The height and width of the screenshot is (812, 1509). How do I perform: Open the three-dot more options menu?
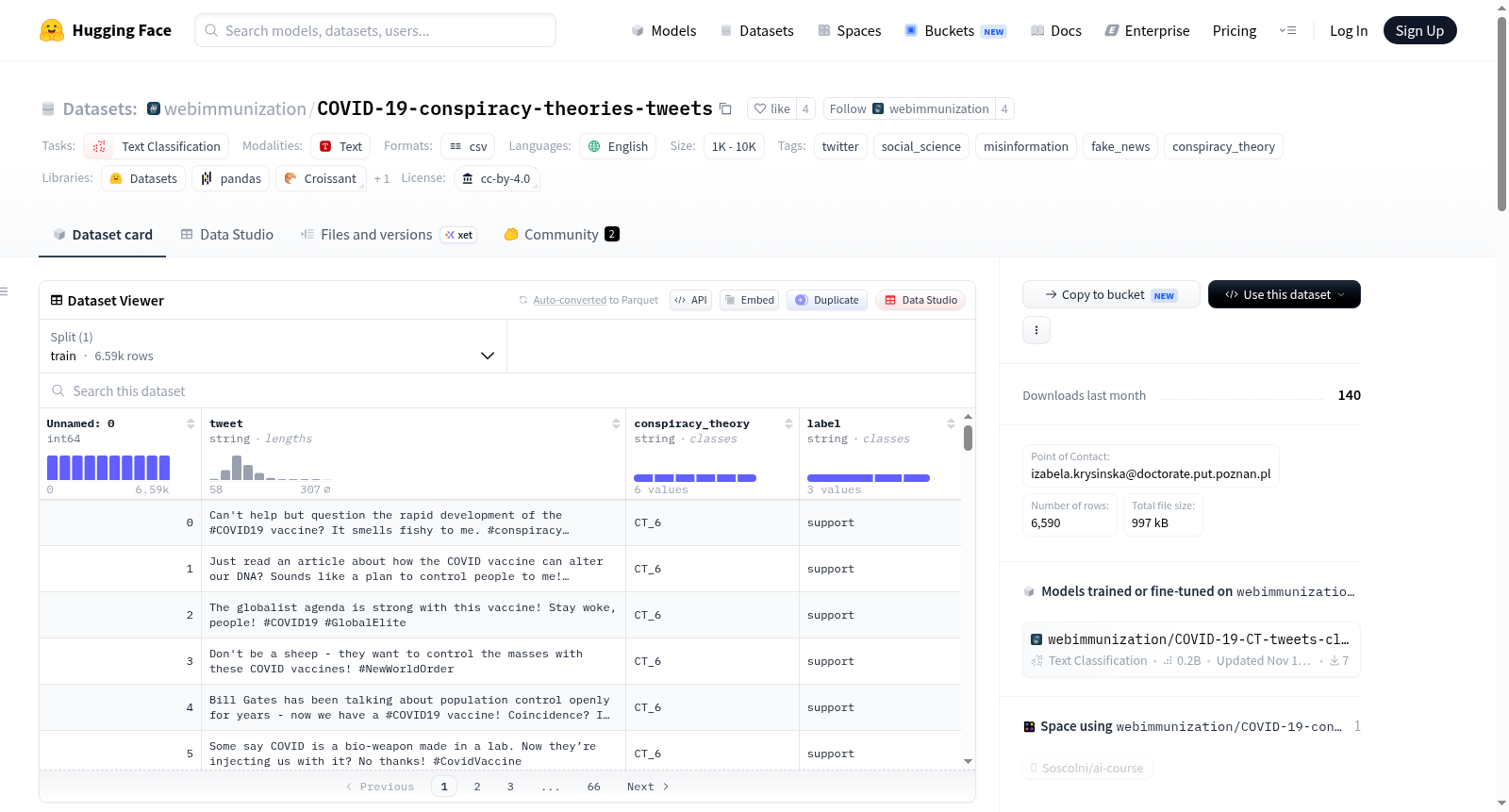1036,330
